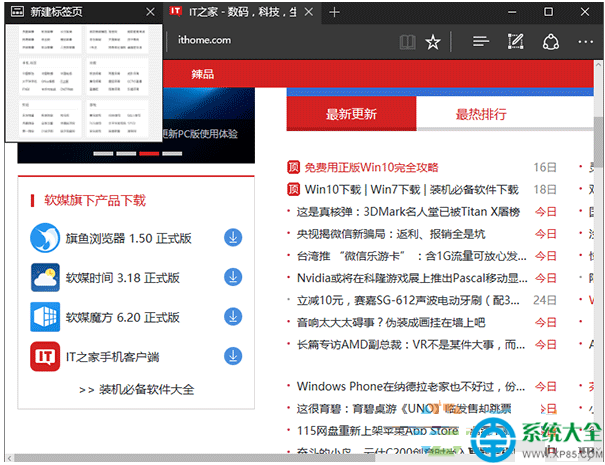Open IT之家手机客户端 text link
Image resolution: width=605 pixels, height=465 pixels.
(112, 357)
